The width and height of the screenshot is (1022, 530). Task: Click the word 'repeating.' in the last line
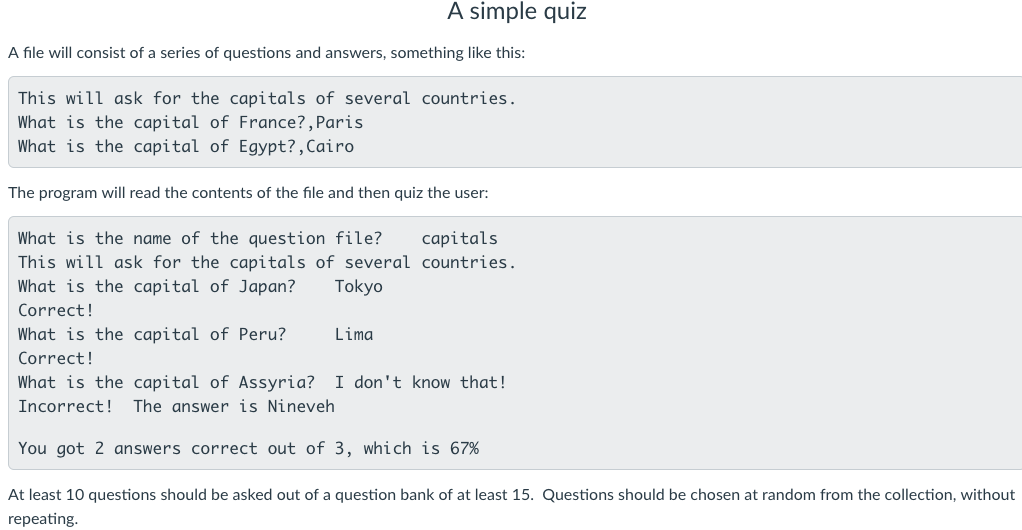tap(43, 520)
